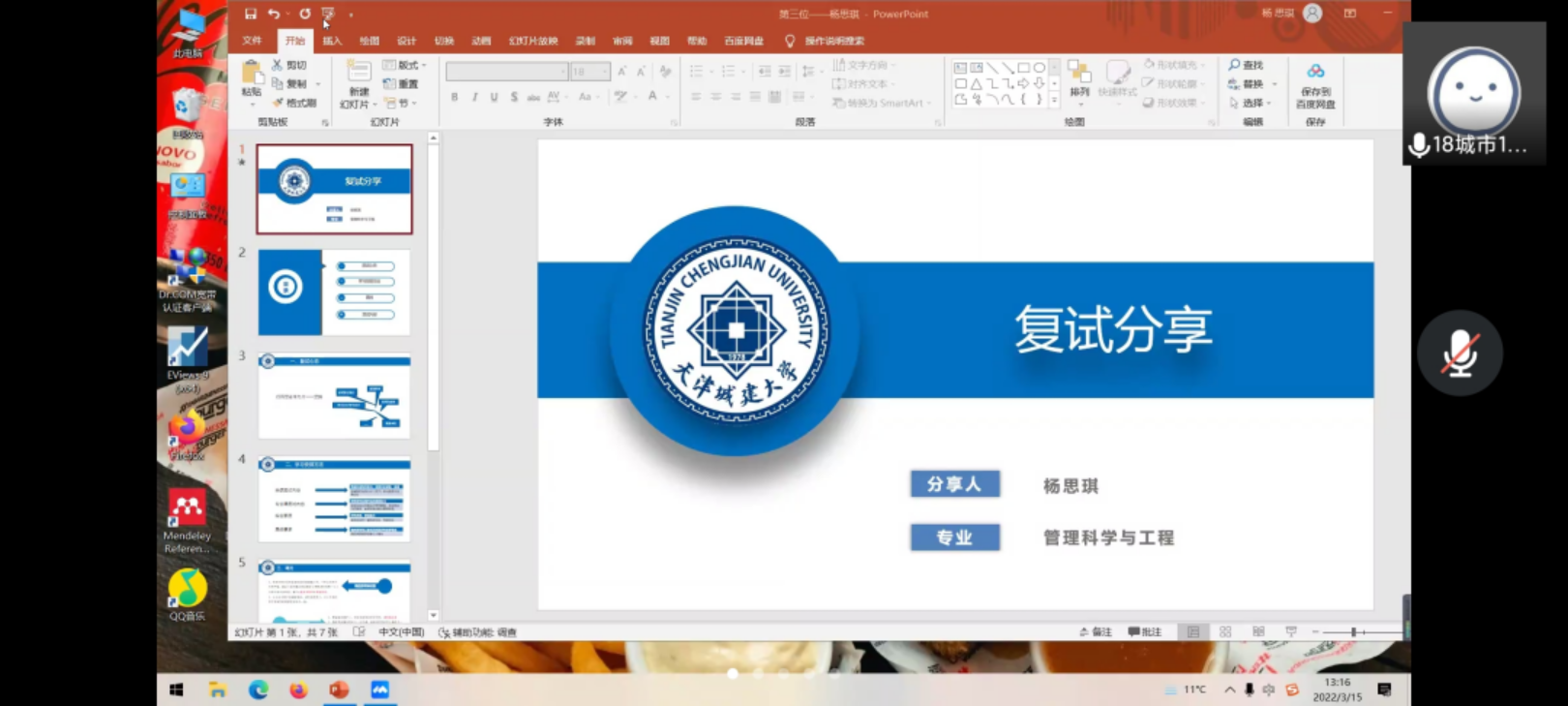Select the oval shape in shapes gallery
This screenshot has height=706, width=1568.
point(1040,68)
